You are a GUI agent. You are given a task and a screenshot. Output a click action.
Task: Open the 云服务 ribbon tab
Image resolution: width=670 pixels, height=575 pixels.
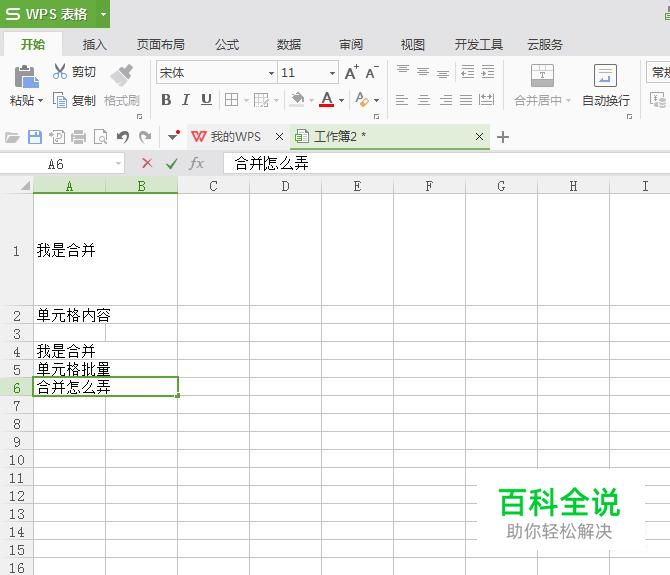pos(545,44)
